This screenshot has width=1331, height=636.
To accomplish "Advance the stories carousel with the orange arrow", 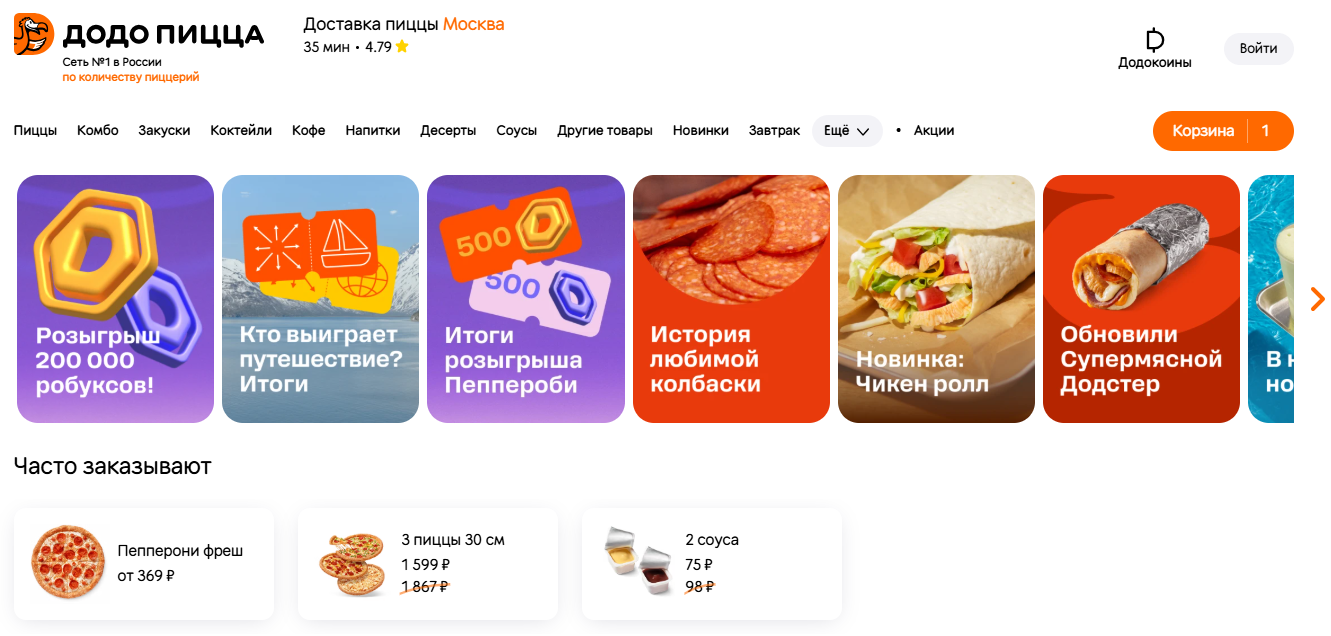I will coord(1317,298).
